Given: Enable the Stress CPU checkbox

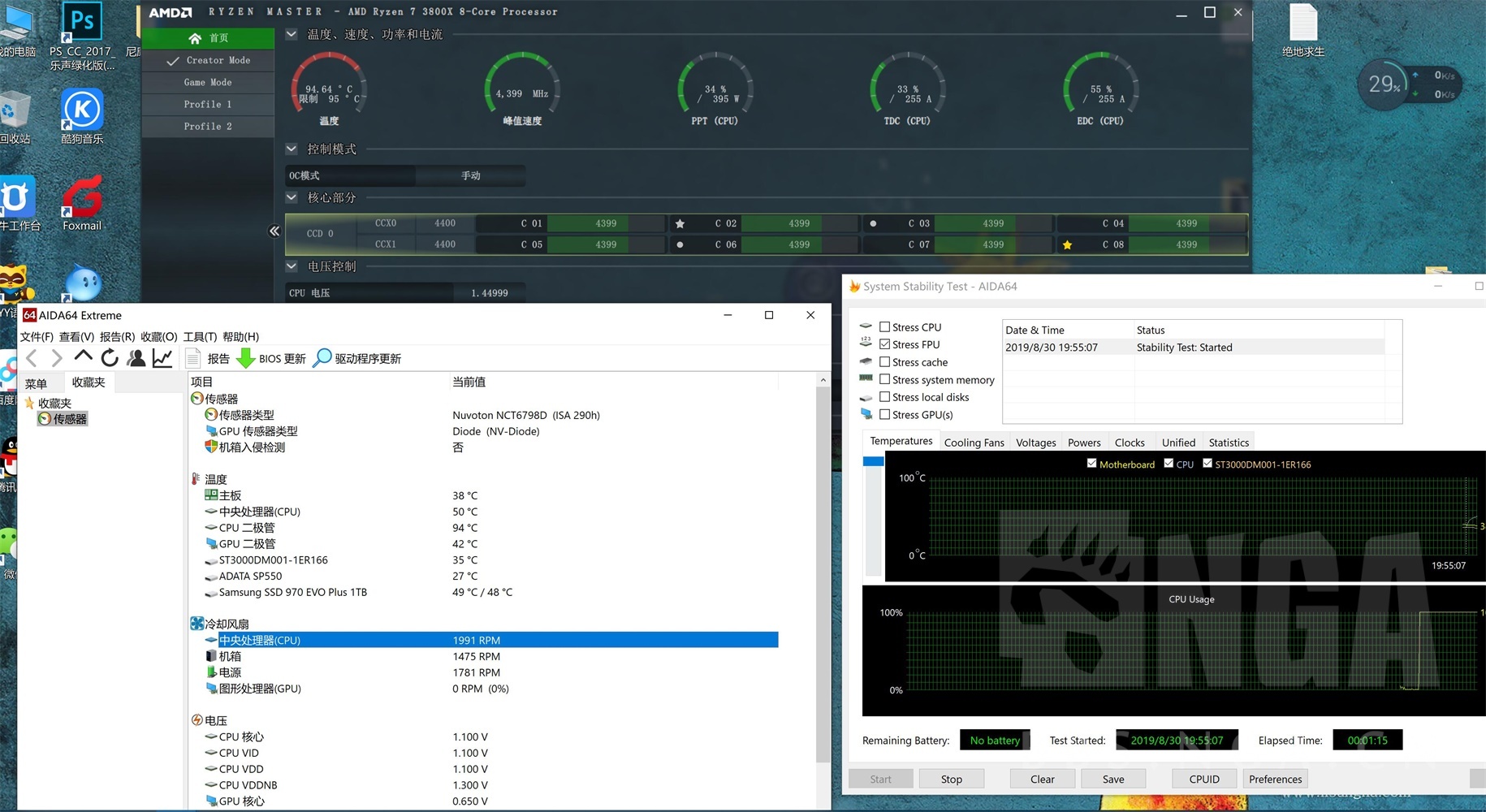Looking at the screenshot, I should tap(885, 326).
